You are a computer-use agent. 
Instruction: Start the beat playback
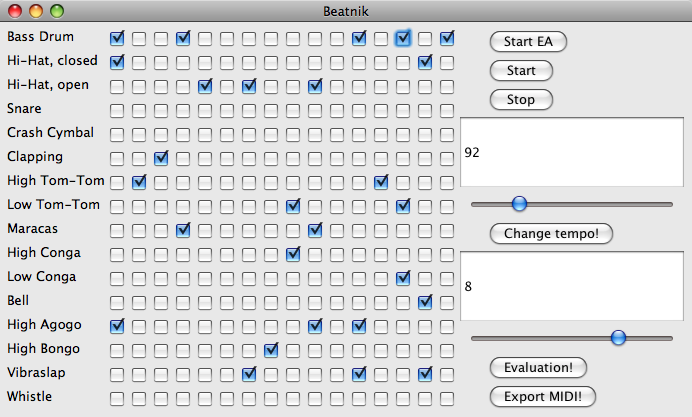click(x=521, y=71)
